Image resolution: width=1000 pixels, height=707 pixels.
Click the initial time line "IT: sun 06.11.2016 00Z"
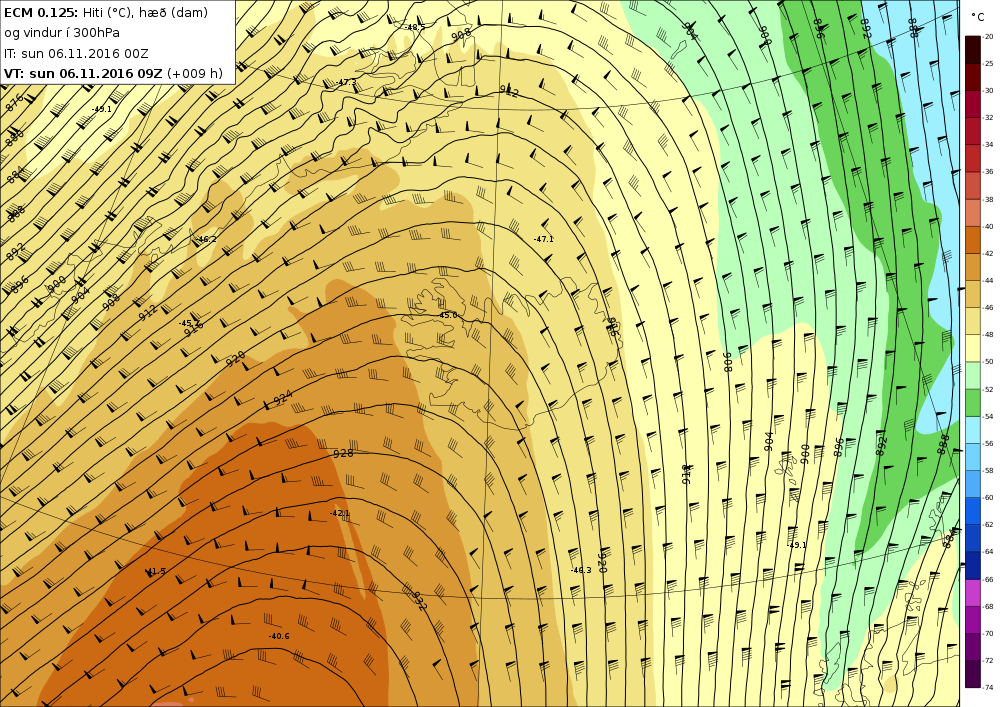(76, 54)
